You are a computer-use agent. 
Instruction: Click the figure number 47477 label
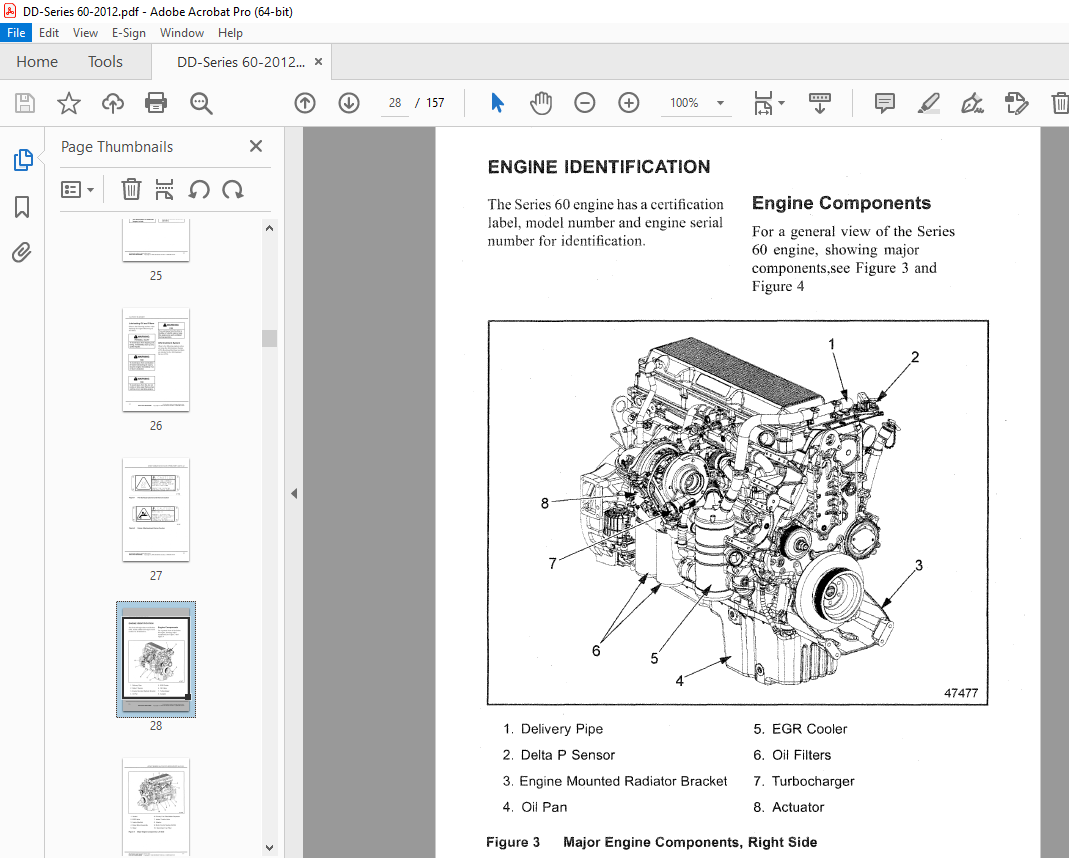[961, 693]
